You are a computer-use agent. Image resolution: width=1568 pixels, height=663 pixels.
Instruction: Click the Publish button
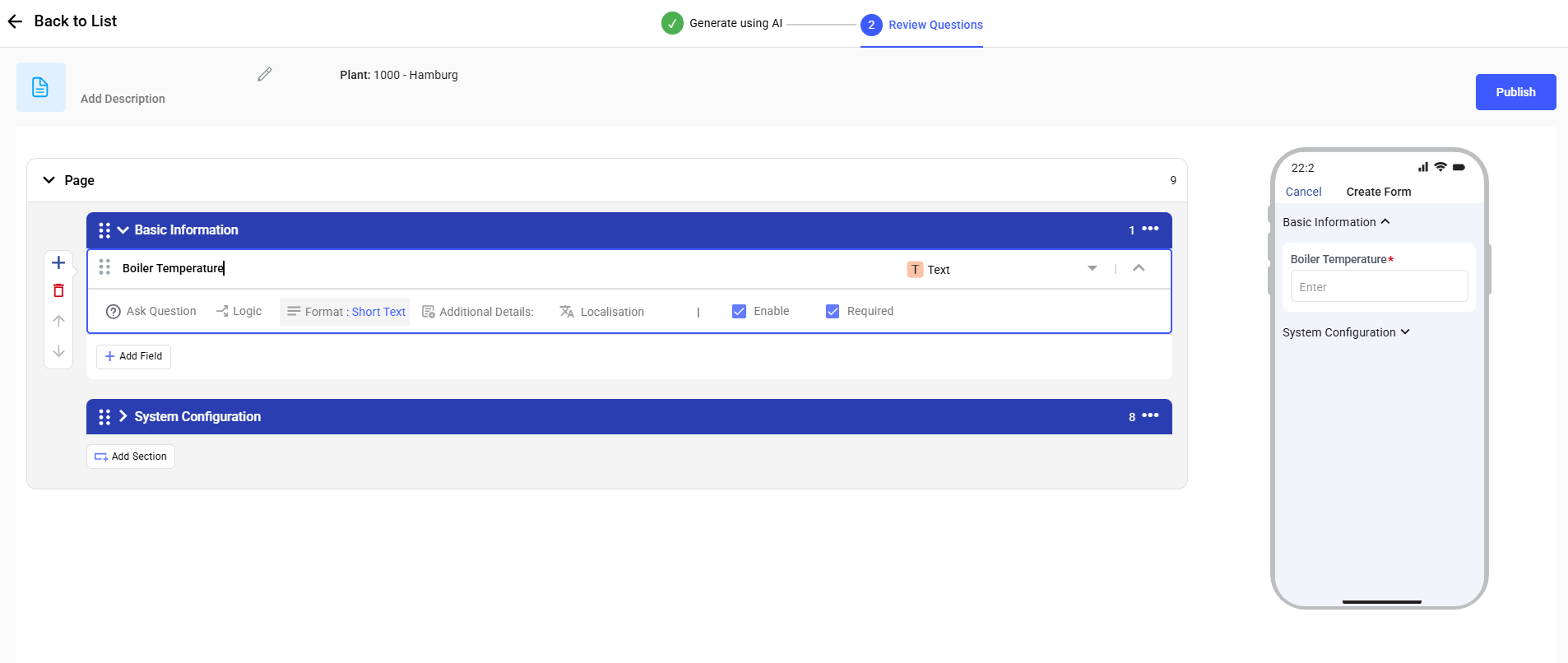click(1515, 92)
